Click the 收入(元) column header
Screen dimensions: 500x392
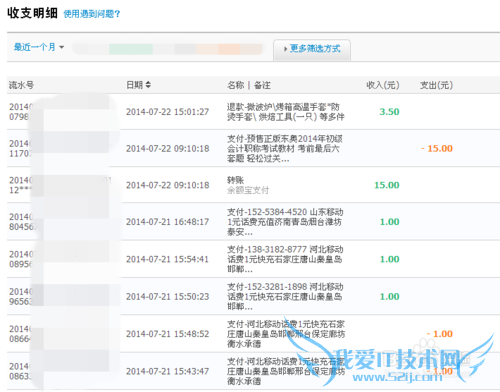[x=383, y=85]
